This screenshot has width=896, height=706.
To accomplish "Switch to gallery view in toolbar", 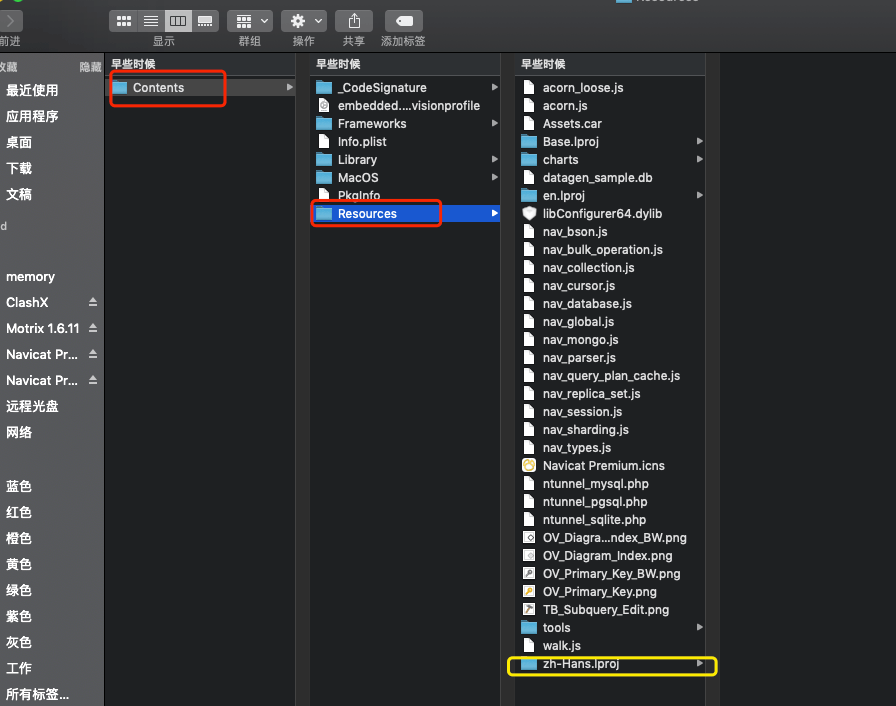I will pos(205,21).
